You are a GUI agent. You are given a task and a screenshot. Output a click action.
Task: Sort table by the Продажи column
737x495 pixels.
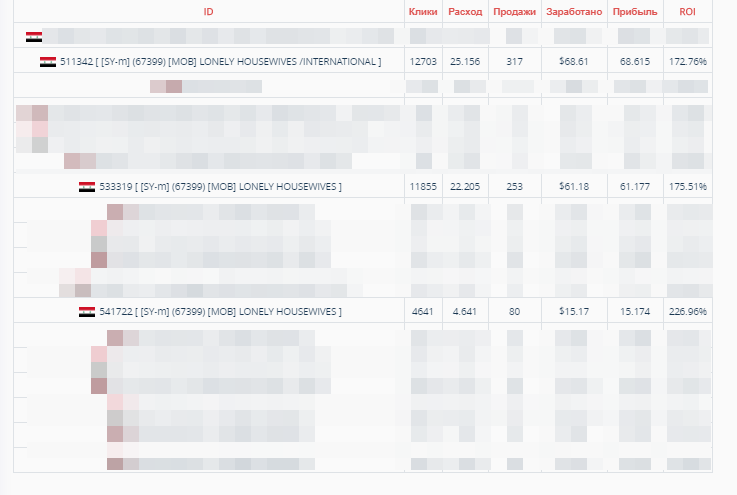tap(514, 12)
